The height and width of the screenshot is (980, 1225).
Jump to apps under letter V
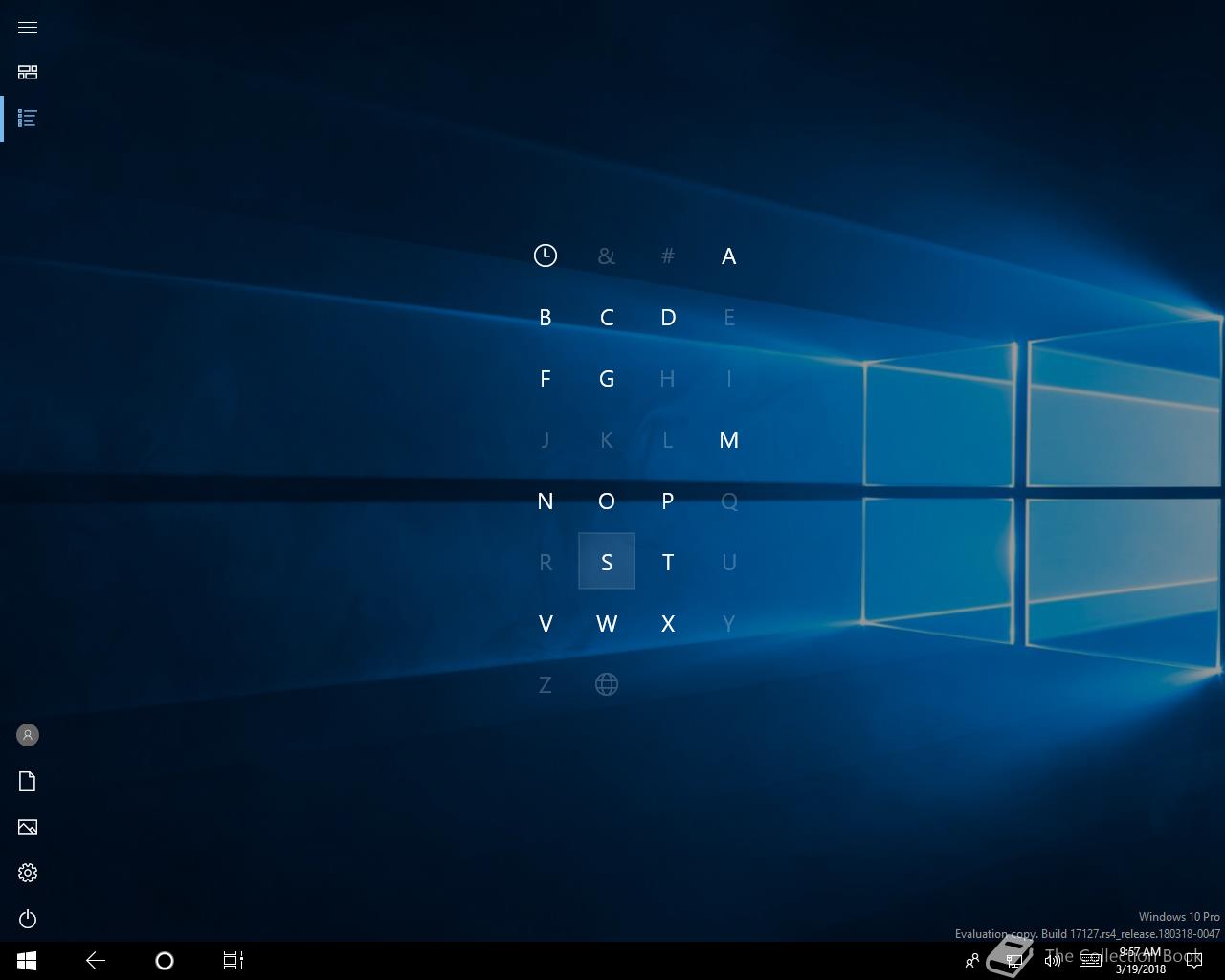[546, 623]
